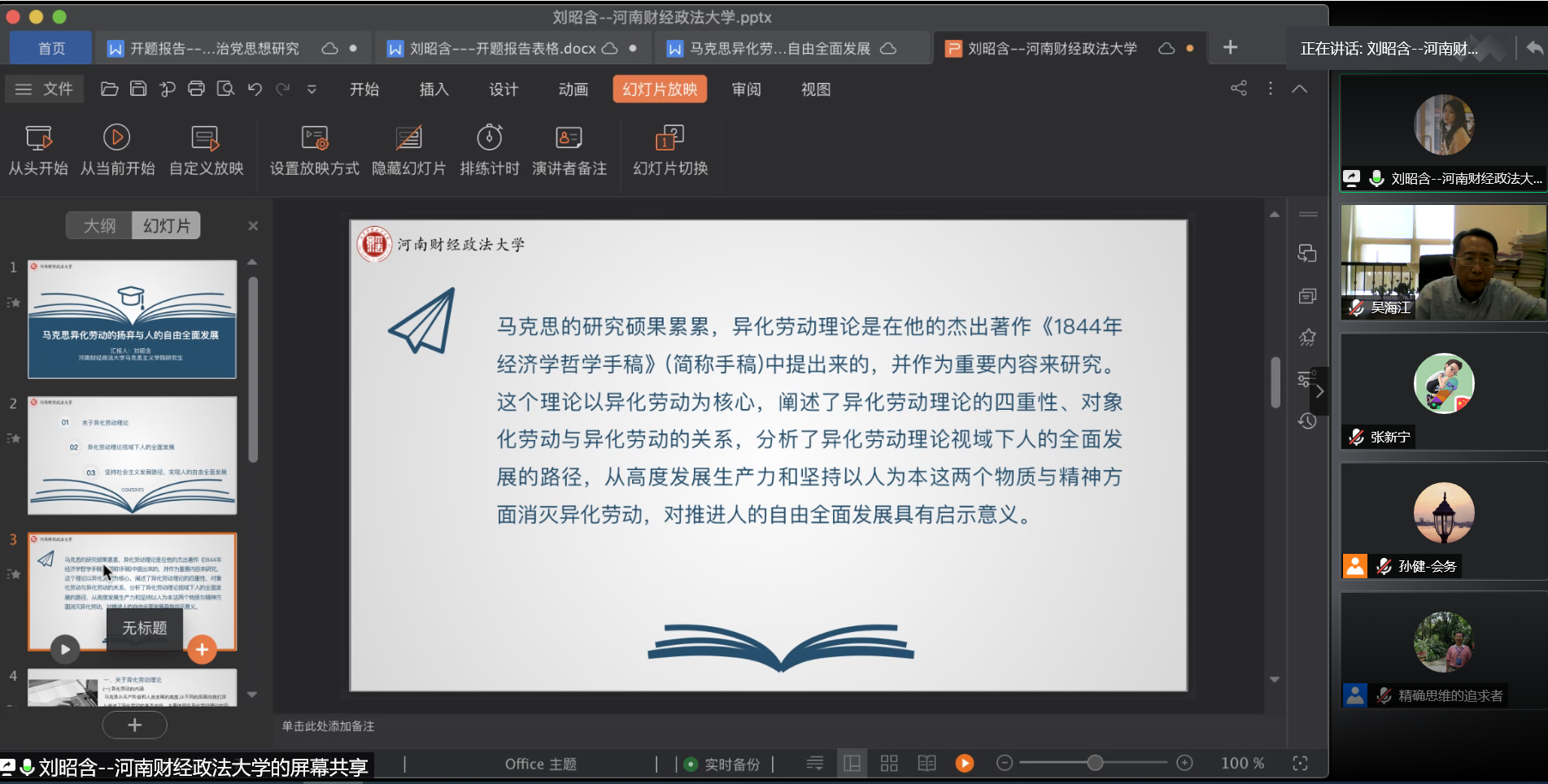
Task: Start slideshow from beginning (从头开始)
Action: coord(38,150)
